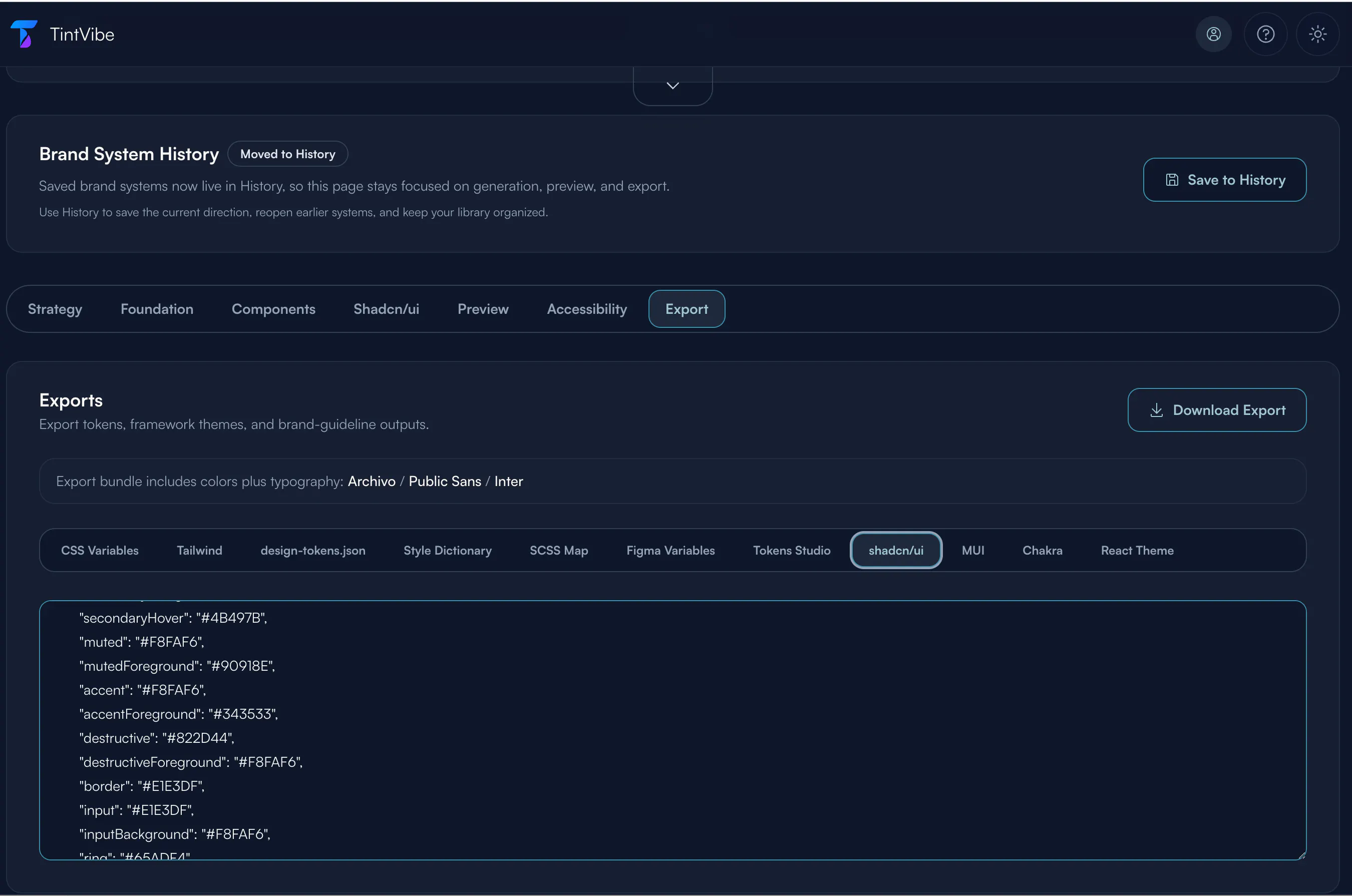Viewport: 1352px width, 896px height.
Task: Select the CSS Variables export format
Action: point(100,550)
